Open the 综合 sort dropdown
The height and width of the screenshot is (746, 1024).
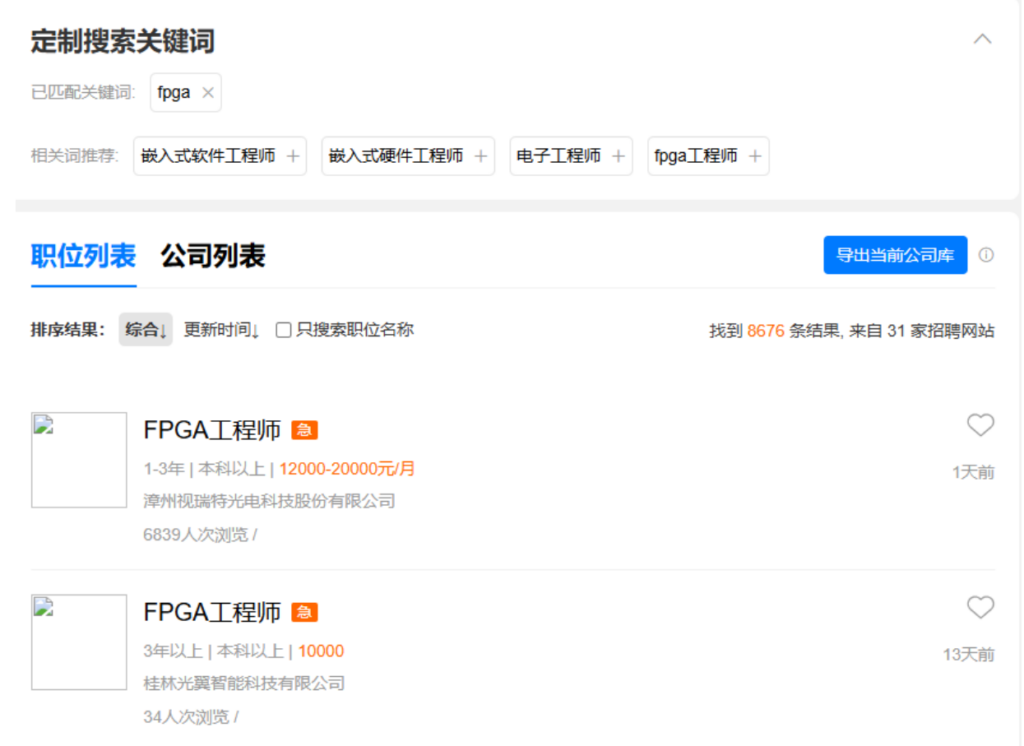click(145, 329)
